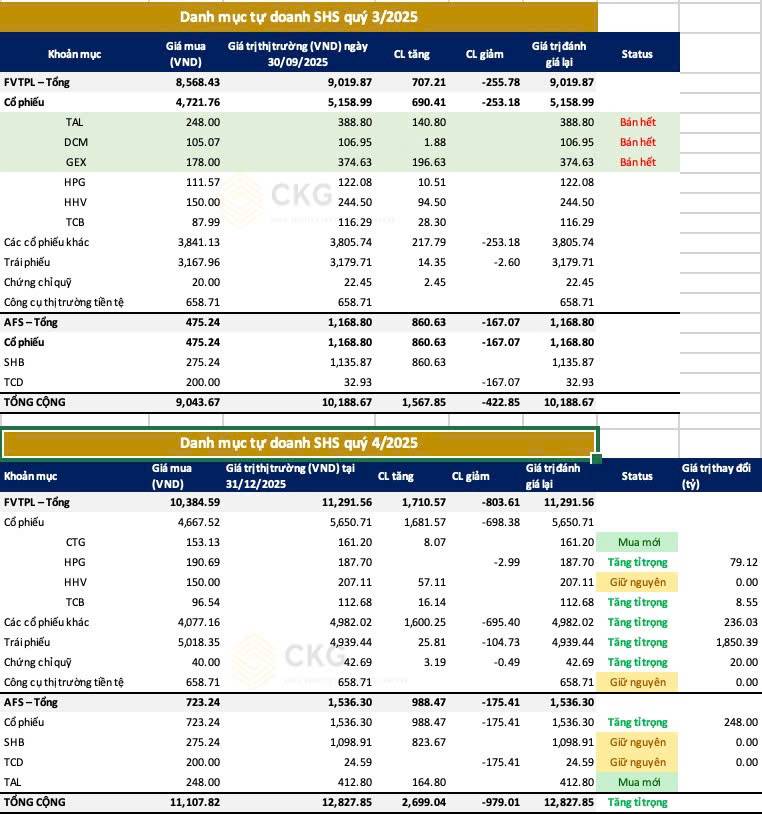Screen dimensions: 762x814
Task: Select Chứng chỉ quỹ CL giảm value -0.49
Action: pos(506,662)
